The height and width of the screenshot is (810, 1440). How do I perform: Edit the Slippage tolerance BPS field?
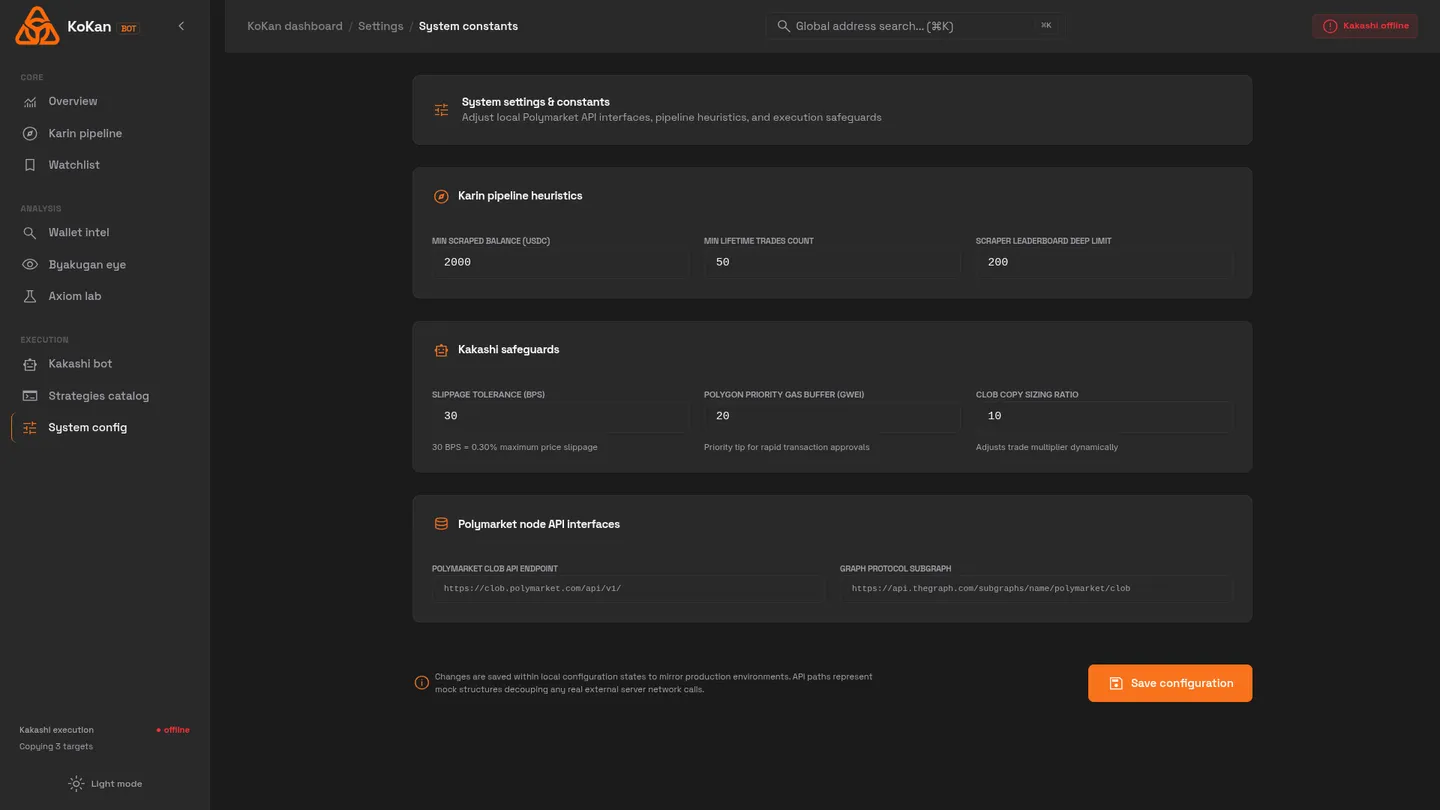coord(560,416)
